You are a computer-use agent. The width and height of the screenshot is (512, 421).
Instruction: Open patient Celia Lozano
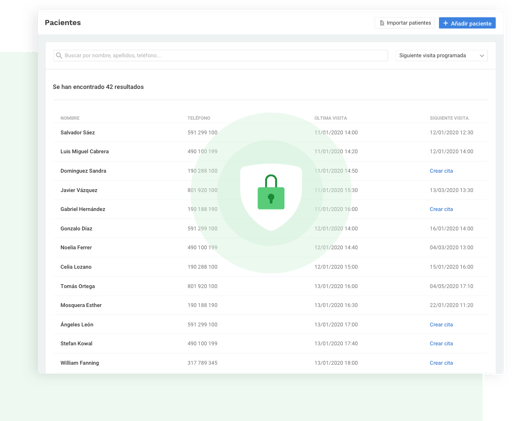76,267
